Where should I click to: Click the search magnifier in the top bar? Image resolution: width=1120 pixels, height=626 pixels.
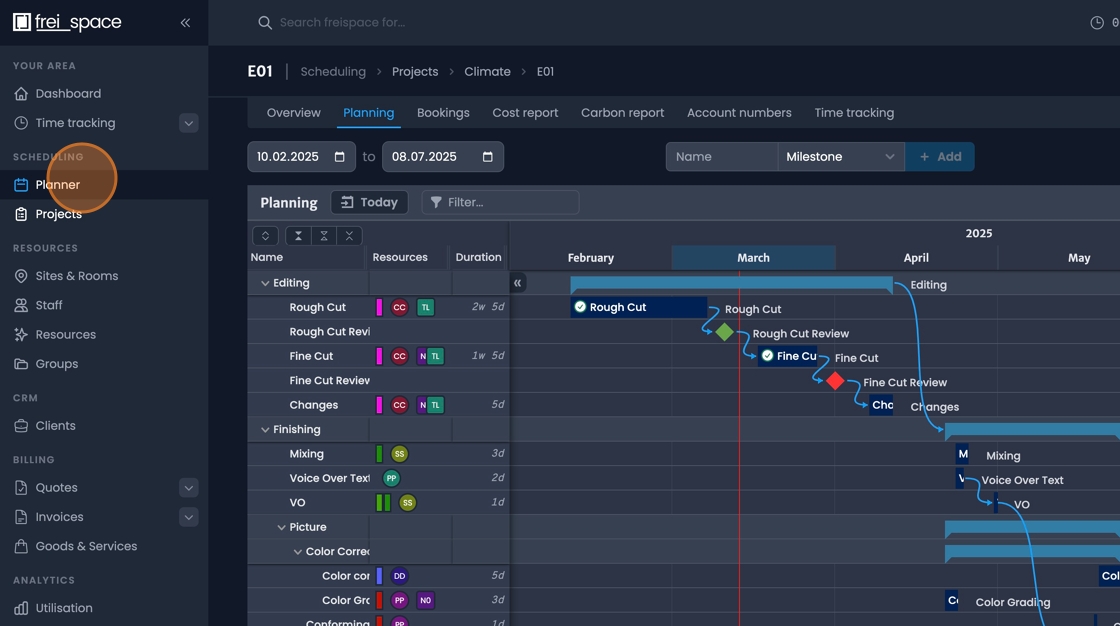(264, 21)
